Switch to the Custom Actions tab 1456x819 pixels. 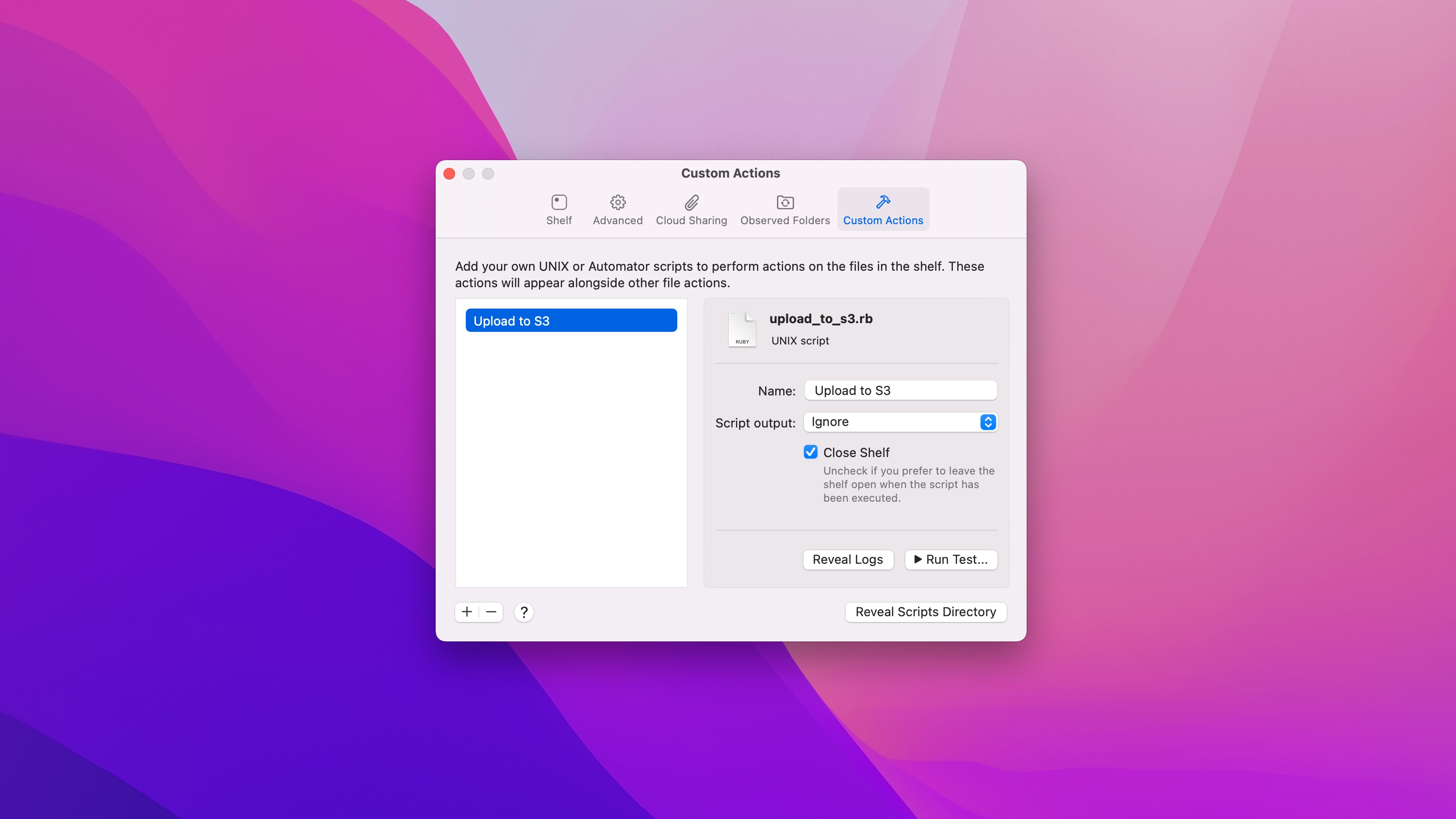pyautogui.click(x=883, y=209)
